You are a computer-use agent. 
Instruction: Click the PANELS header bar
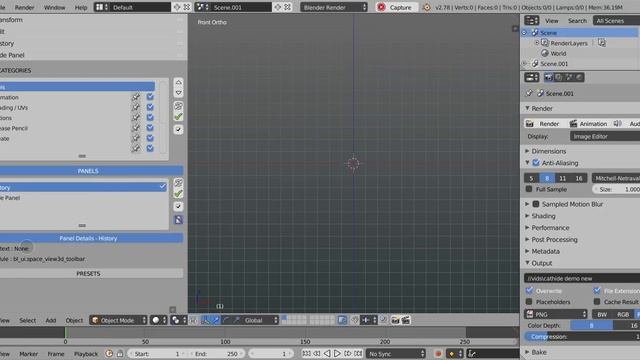point(88,171)
